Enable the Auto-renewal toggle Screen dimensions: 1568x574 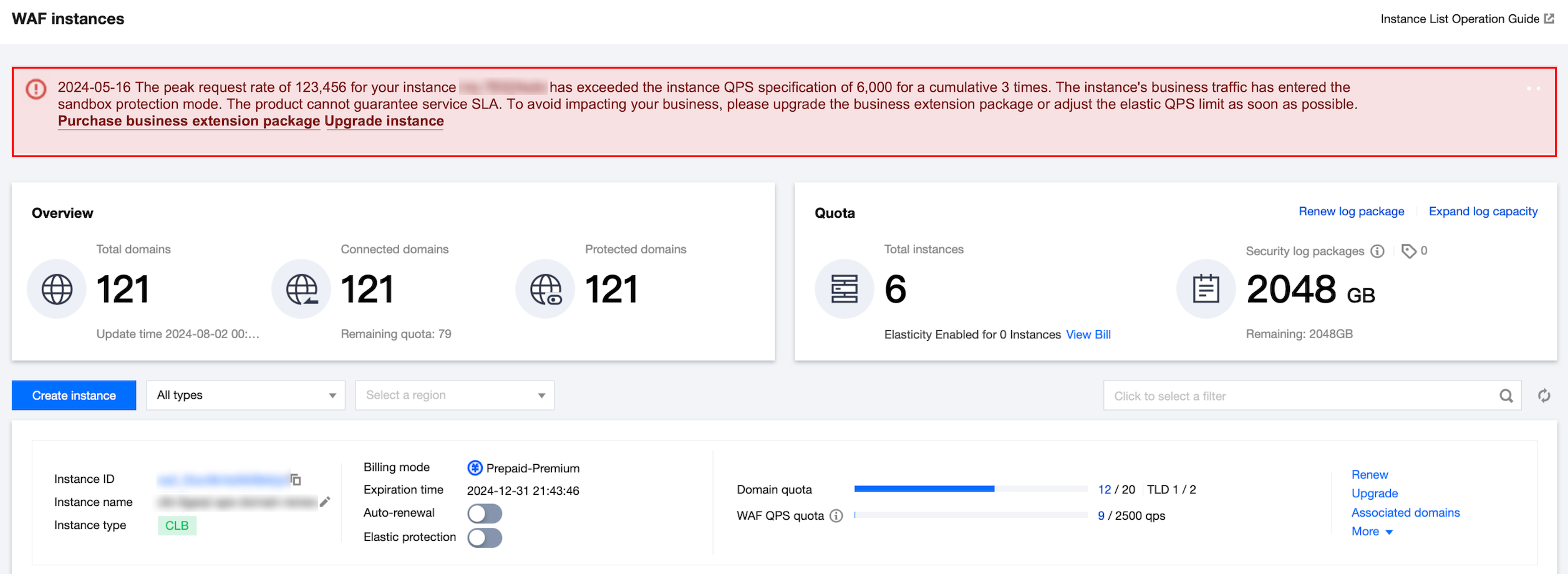tap(485, 513)
